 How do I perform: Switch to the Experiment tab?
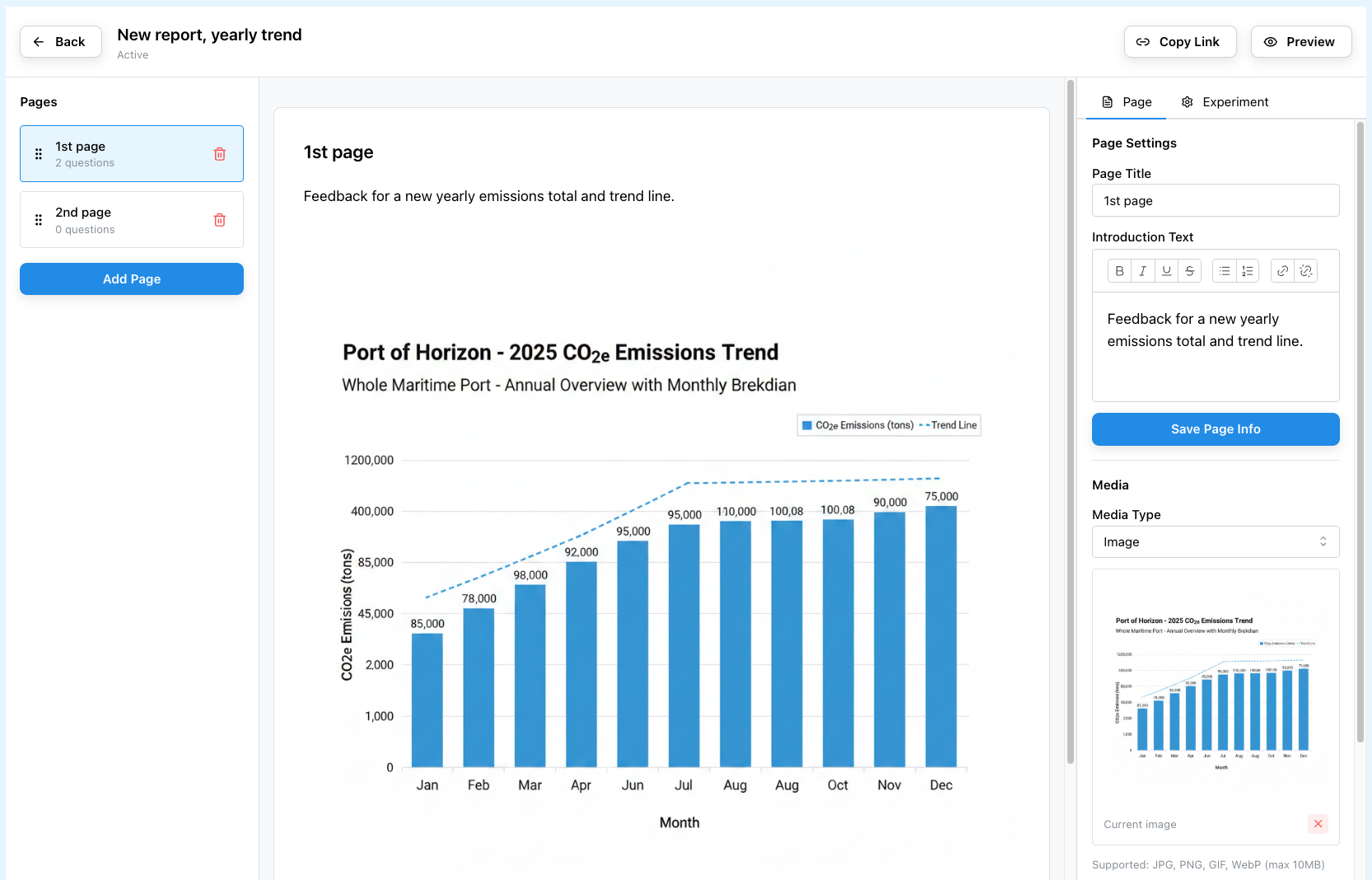coord(1225,102)
